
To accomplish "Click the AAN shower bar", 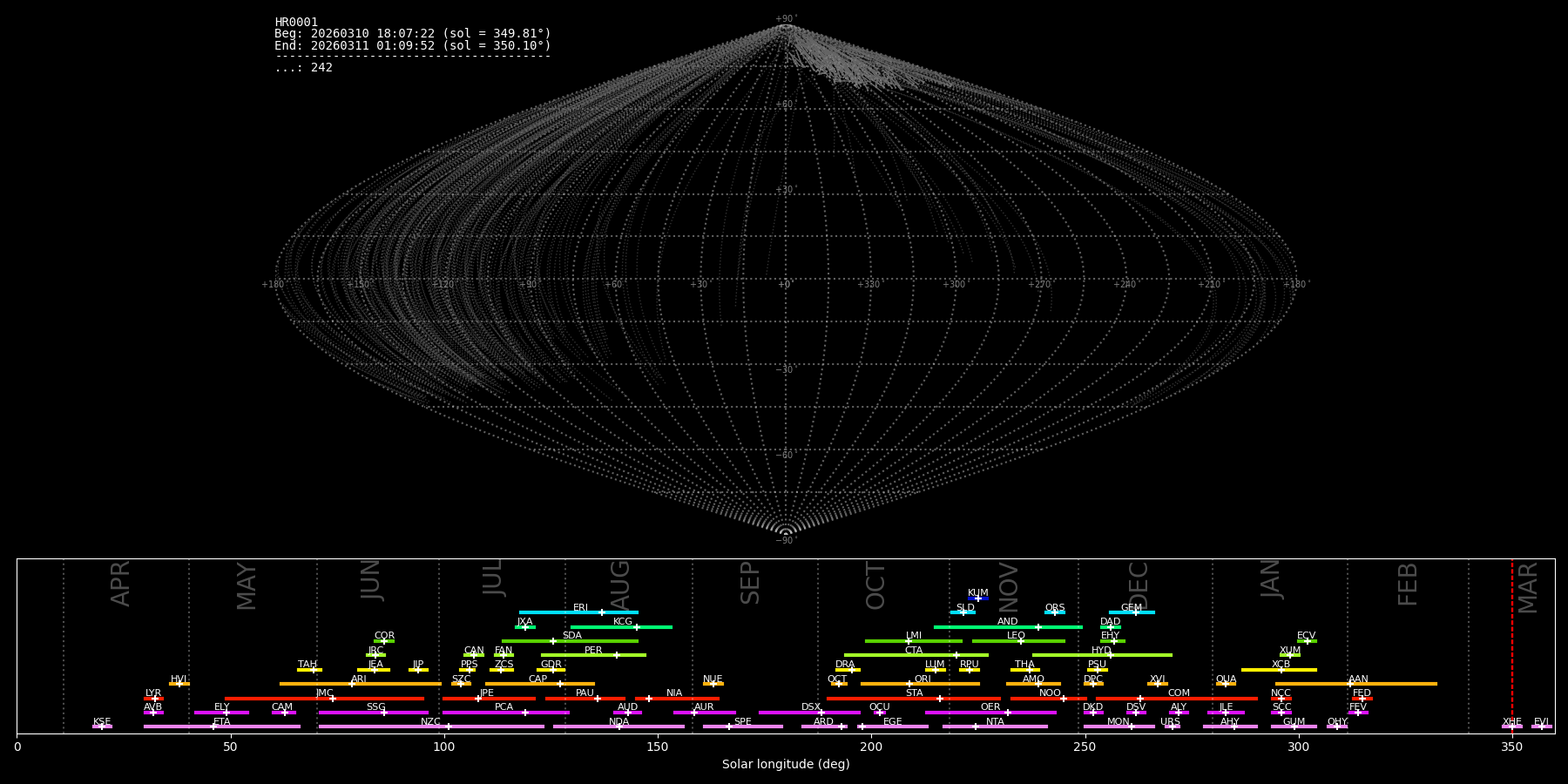I will click(x=1356, y=684).
